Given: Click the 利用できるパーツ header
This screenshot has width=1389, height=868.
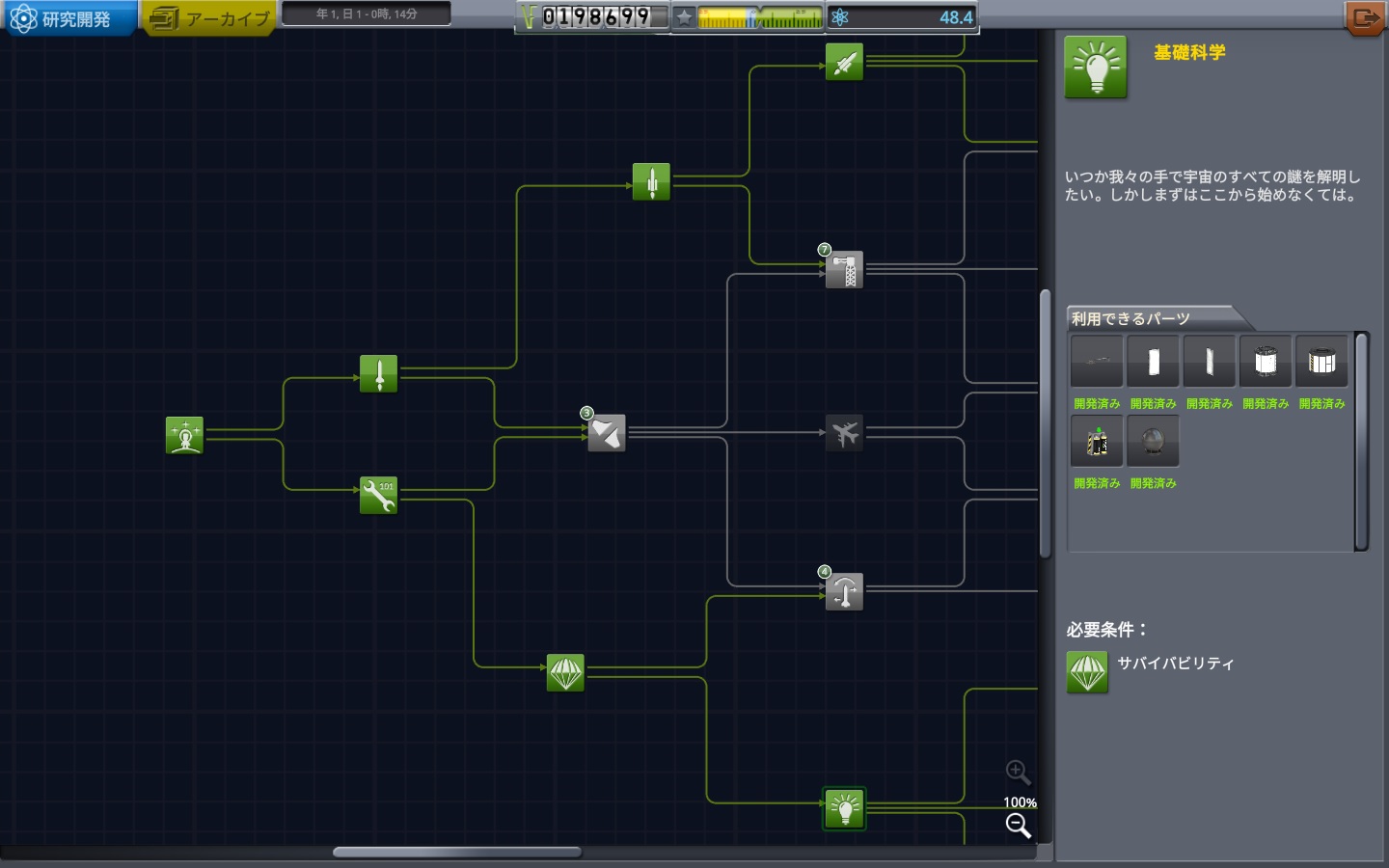Looking at the screenshot, I should 1130,318.
